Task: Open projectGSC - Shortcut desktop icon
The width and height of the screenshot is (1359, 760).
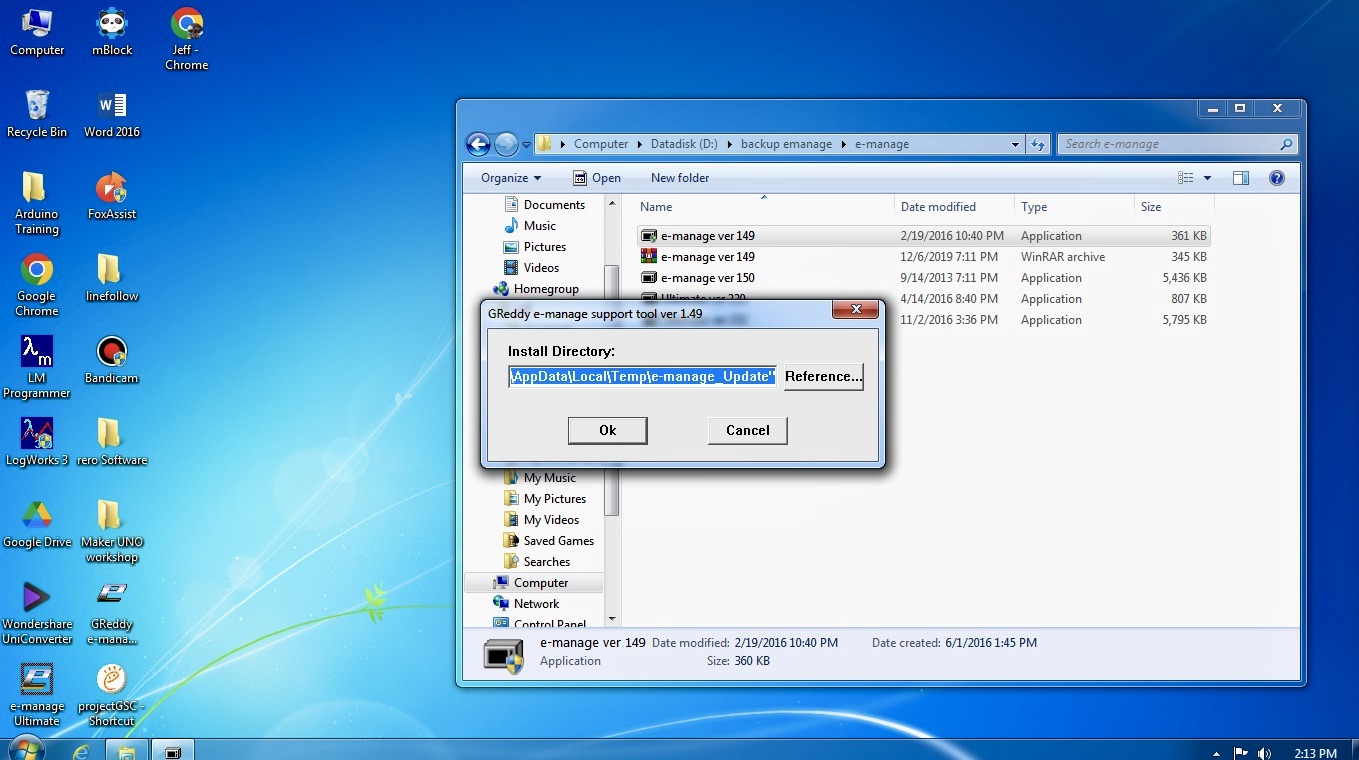Action: tap(112, 695)
